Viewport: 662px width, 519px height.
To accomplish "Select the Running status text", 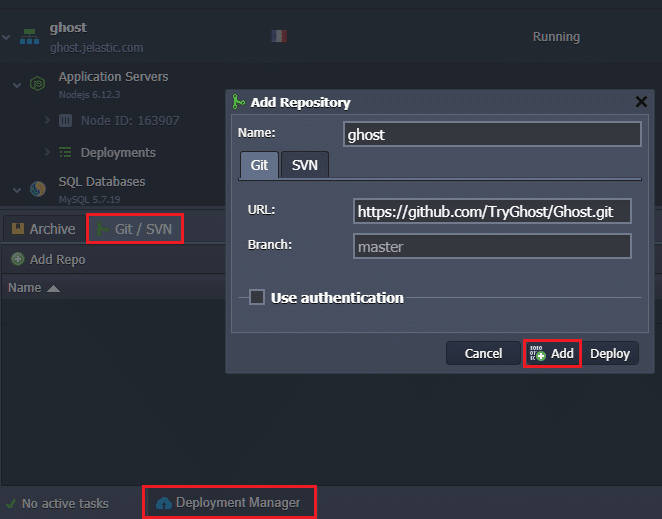I will [x=556, y=37].
